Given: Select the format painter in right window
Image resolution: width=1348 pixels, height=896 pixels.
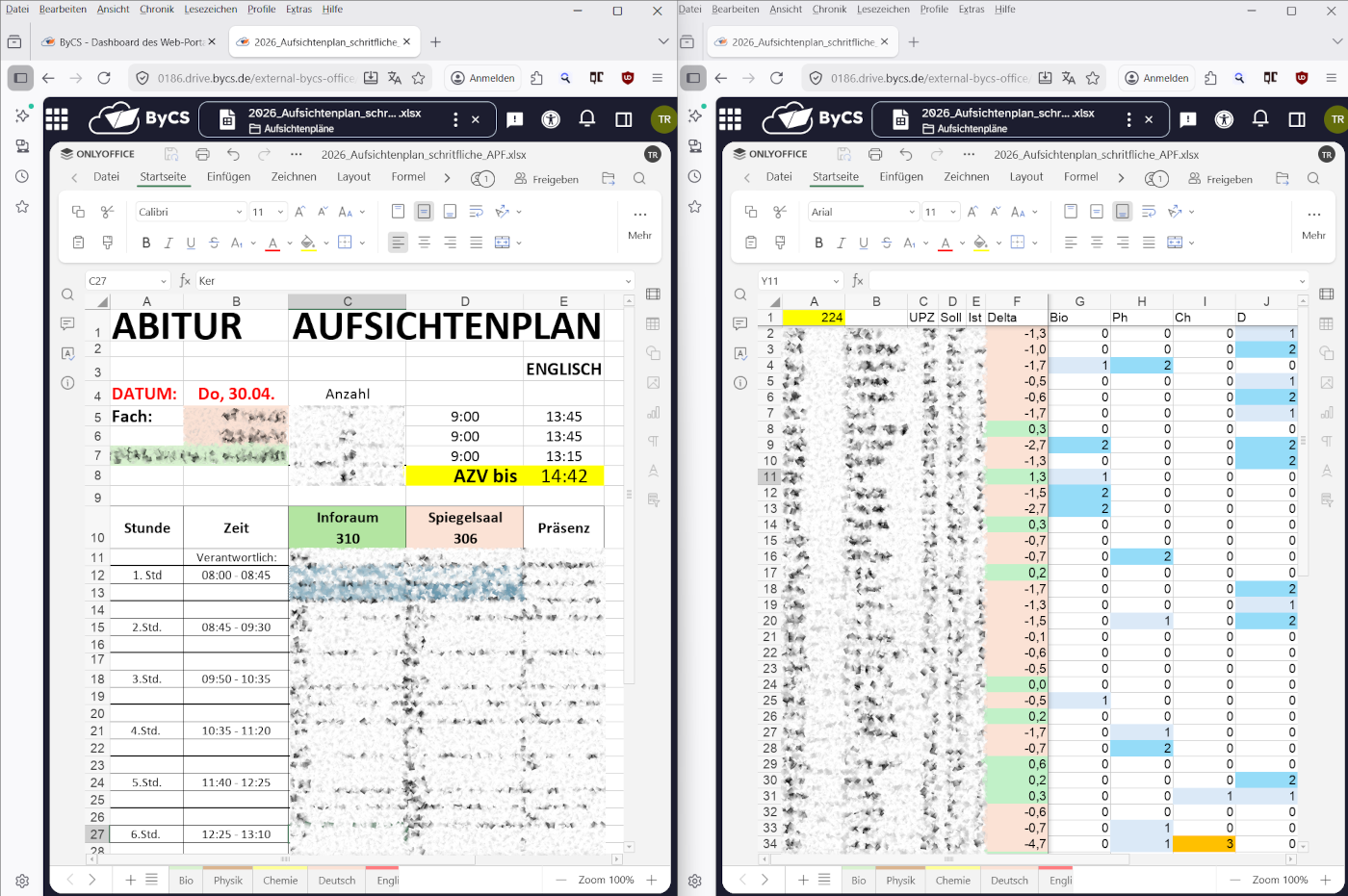Looking at the screenshot, I should pyautogui.click(x=780, y=243).
